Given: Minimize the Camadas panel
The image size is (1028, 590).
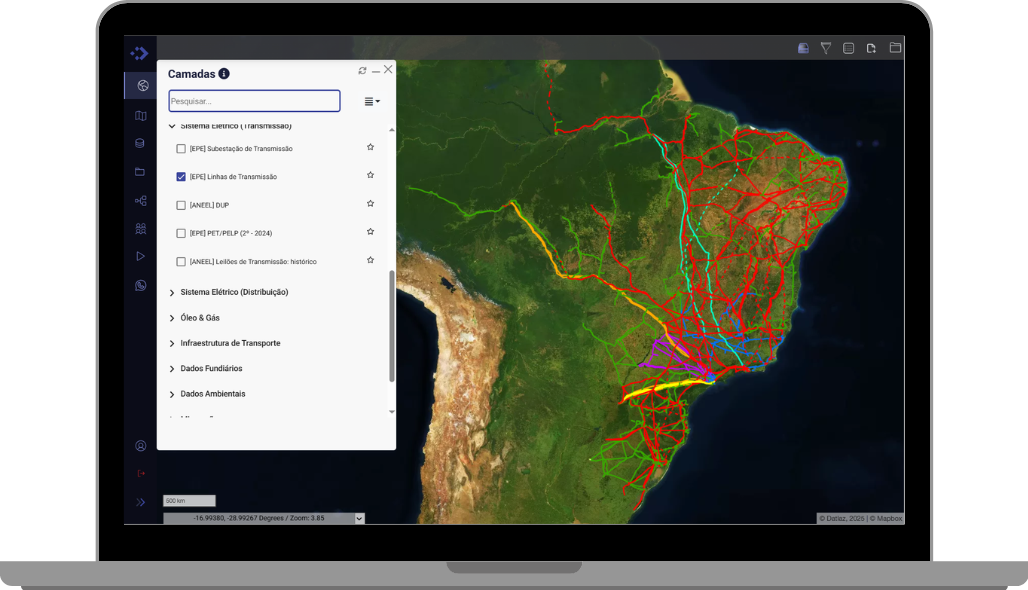Looking at the screenshot, I should click(x=376, y=71).
